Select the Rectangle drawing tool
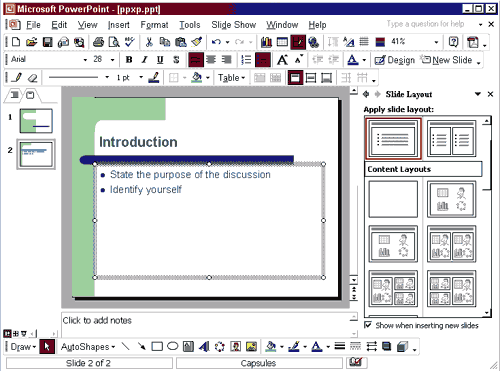The image size is (500, 371). point(157,347)
